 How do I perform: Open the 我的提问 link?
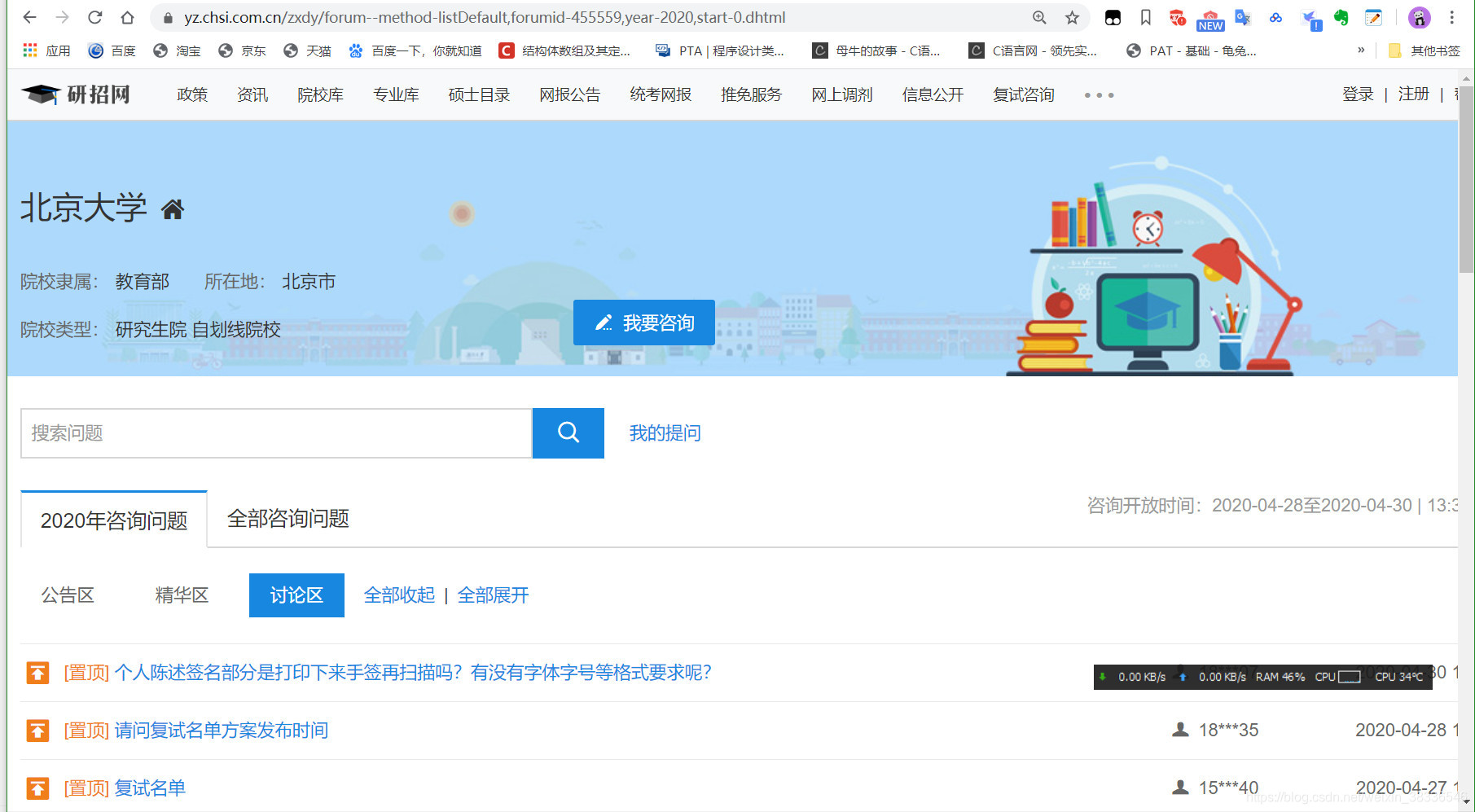(665, 433)
